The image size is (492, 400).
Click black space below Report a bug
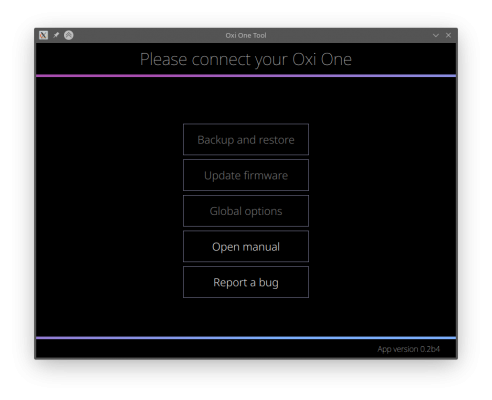pyautogui.click(x=246, y=317)
